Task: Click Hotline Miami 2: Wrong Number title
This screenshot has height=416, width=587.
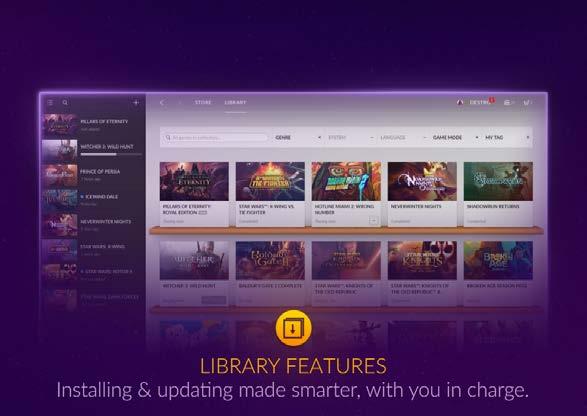Action: pyautogui.click(x=344, y=209)
